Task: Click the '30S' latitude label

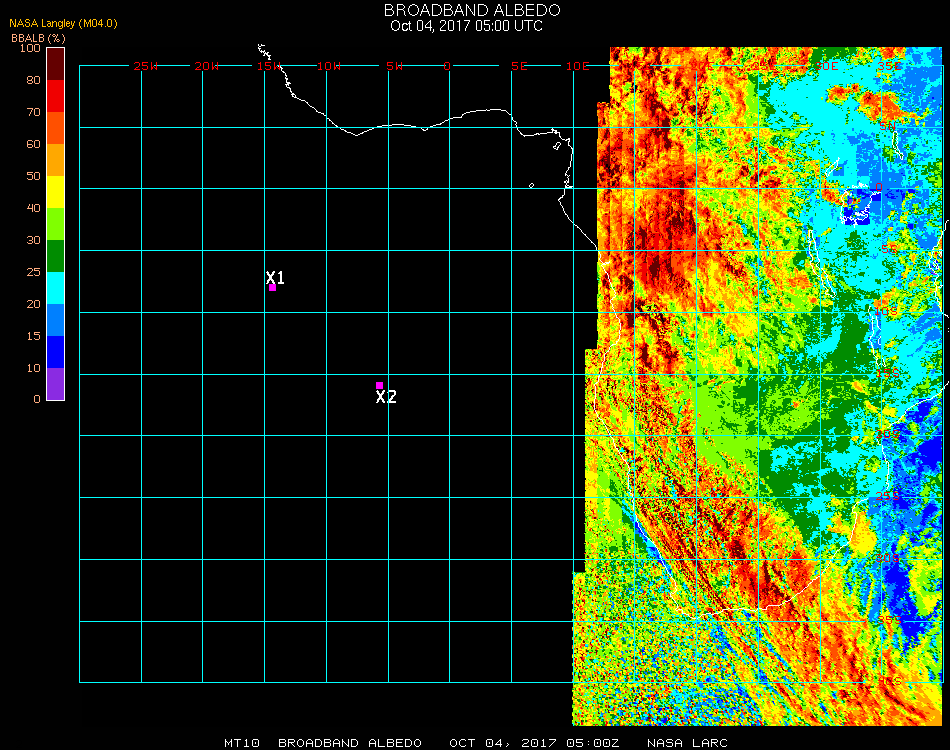Action: 888,558
